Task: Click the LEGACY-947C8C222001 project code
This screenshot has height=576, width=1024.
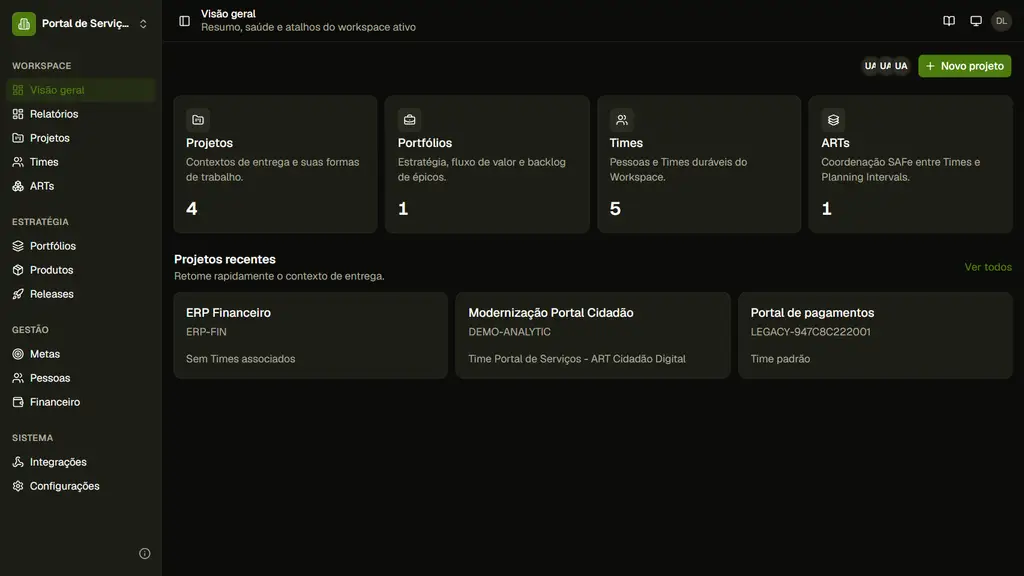Action: 810,332
